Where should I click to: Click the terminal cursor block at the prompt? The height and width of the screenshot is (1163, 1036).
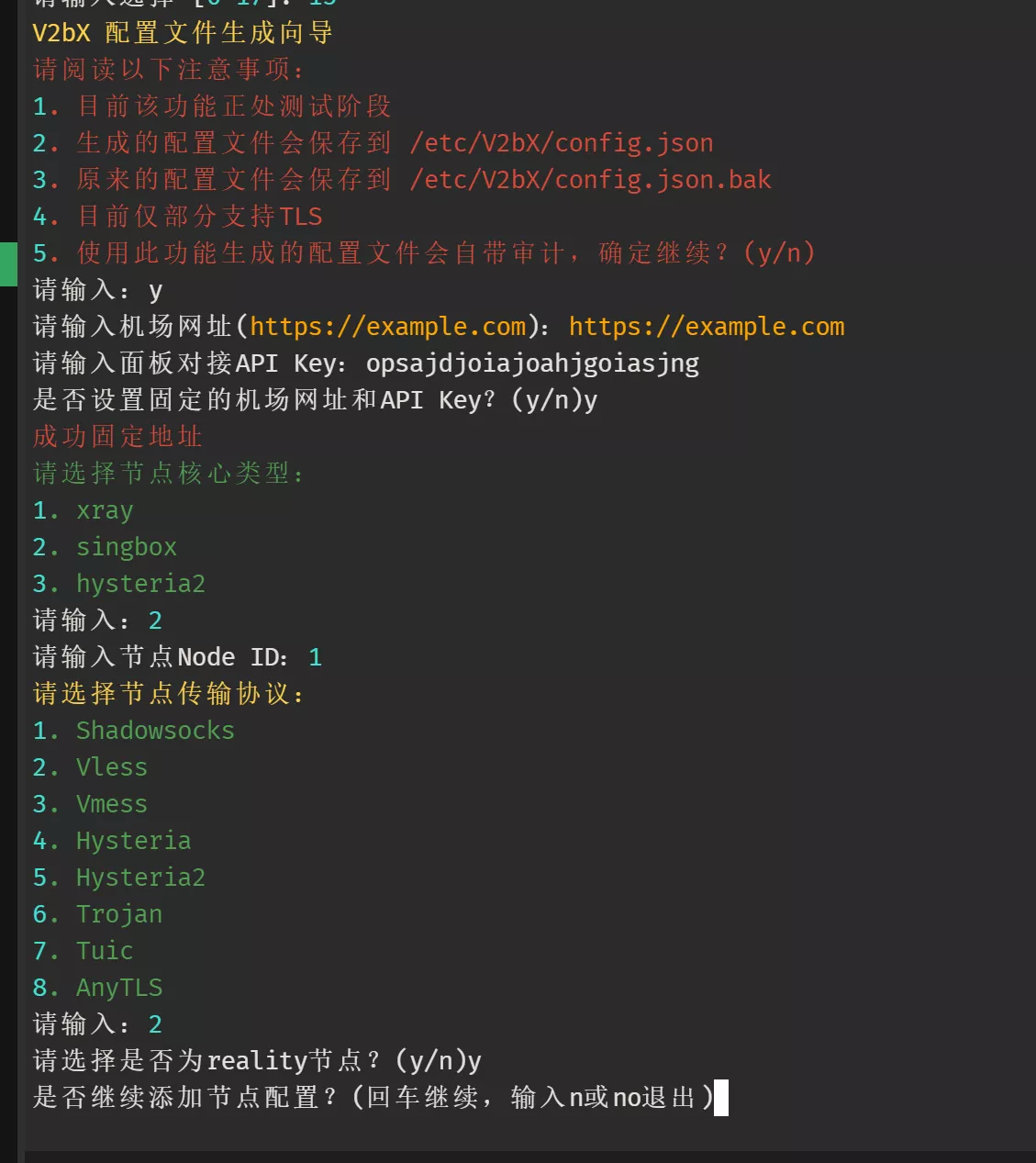pos(721,1098)
